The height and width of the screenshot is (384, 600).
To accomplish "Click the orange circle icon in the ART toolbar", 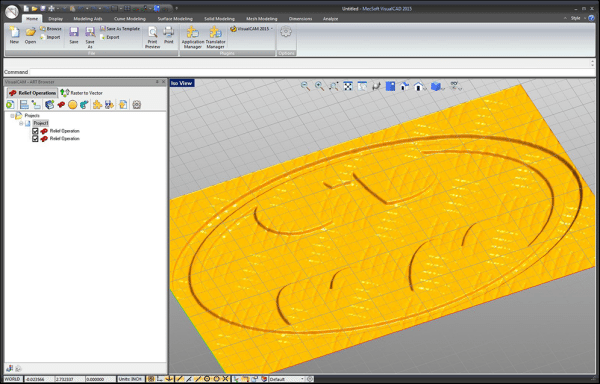I will click(x=72, y=104).
